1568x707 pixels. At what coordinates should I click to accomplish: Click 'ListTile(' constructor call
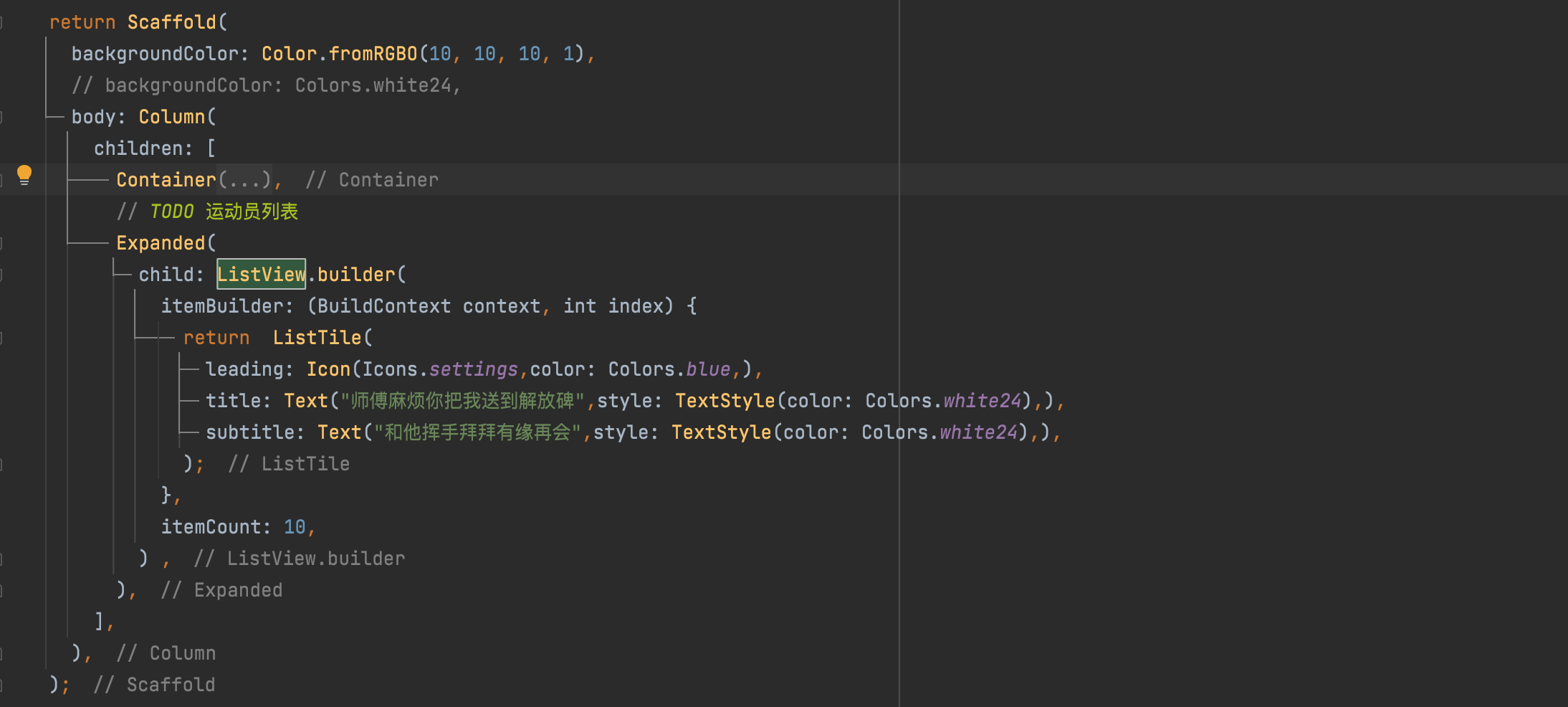tap(322, 337)
